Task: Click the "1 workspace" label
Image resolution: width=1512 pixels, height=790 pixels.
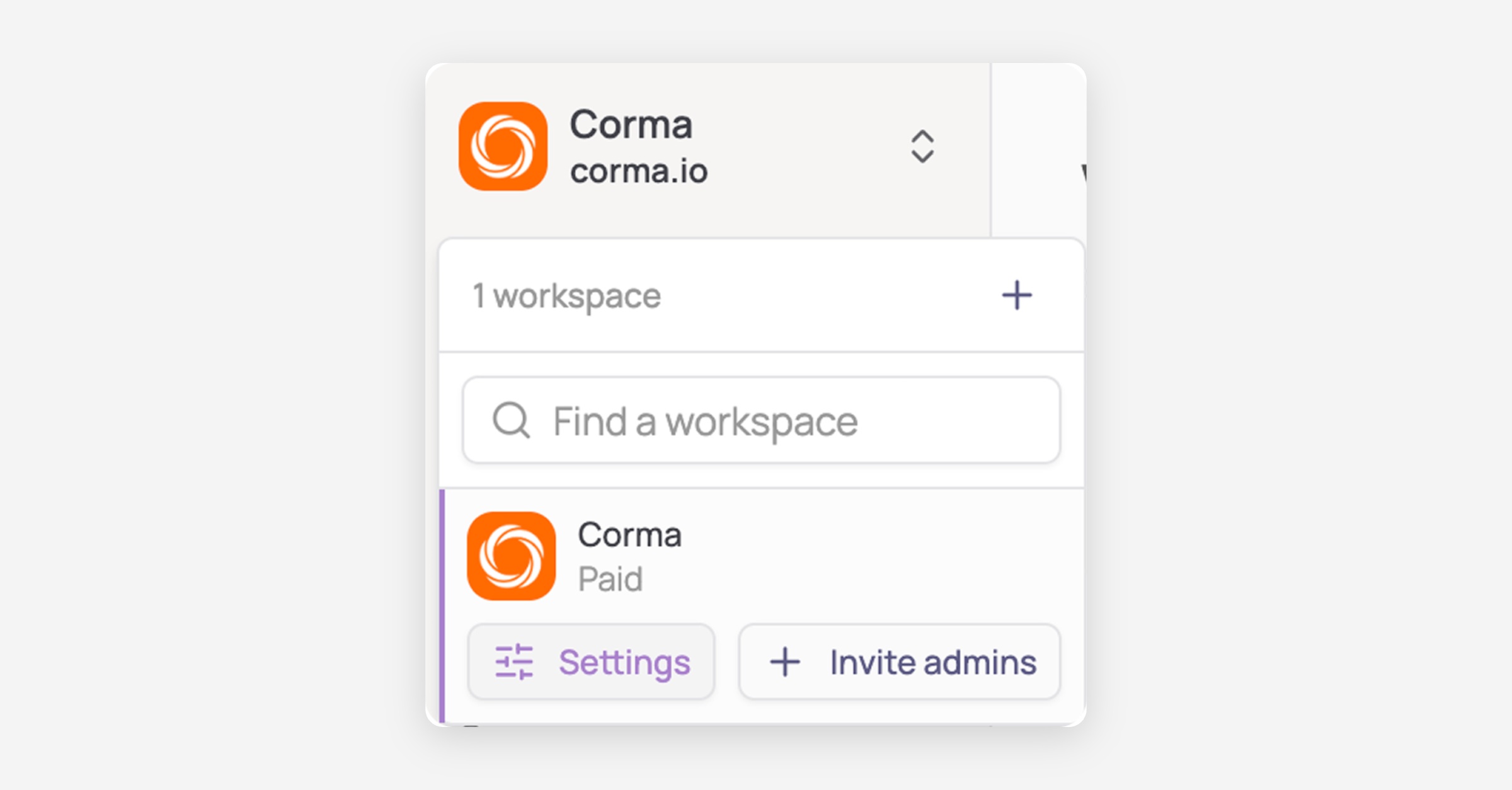Action: coord(566,296)
